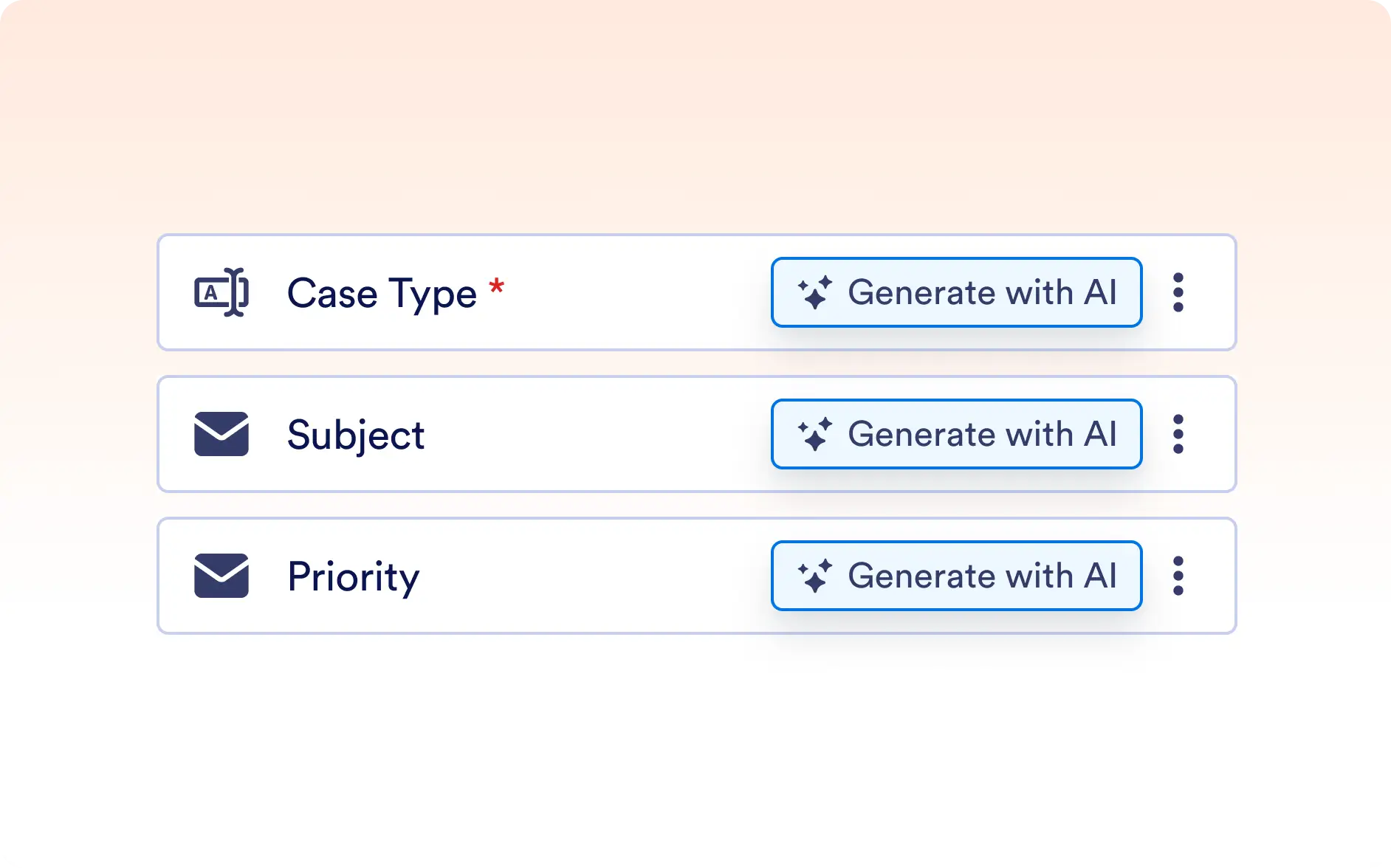Select the Subject field label
The image size is (1391, 868).
coord(356,435)
